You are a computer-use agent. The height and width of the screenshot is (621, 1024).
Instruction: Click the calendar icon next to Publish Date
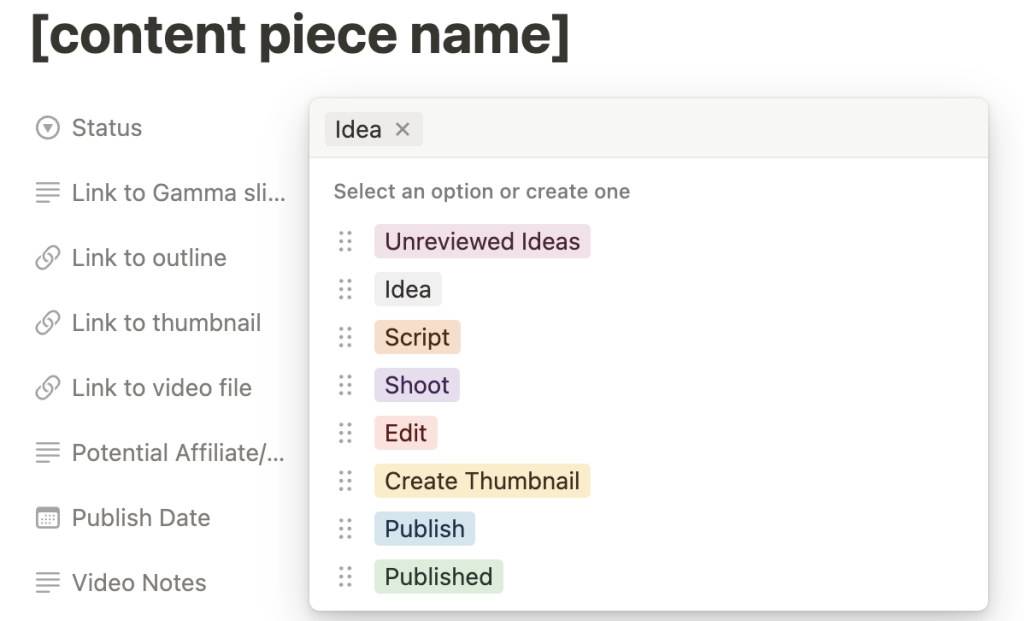pyautogui.click(x=46, y=517)
